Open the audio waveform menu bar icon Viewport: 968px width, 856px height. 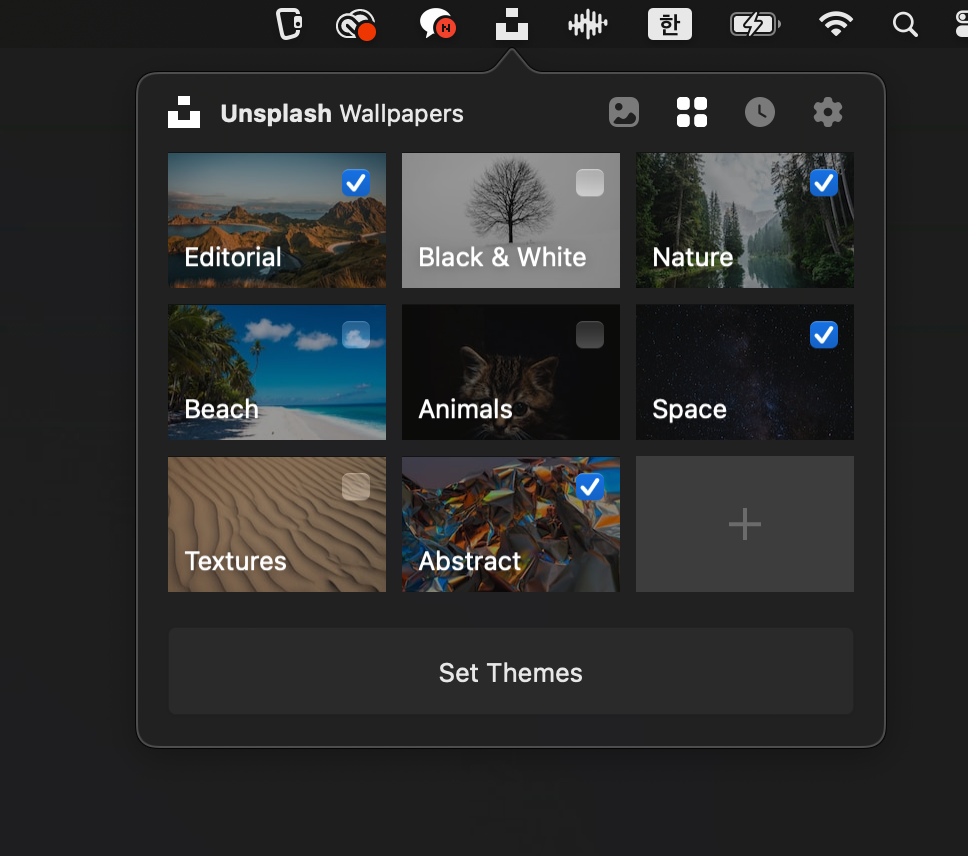click(588, 25)
